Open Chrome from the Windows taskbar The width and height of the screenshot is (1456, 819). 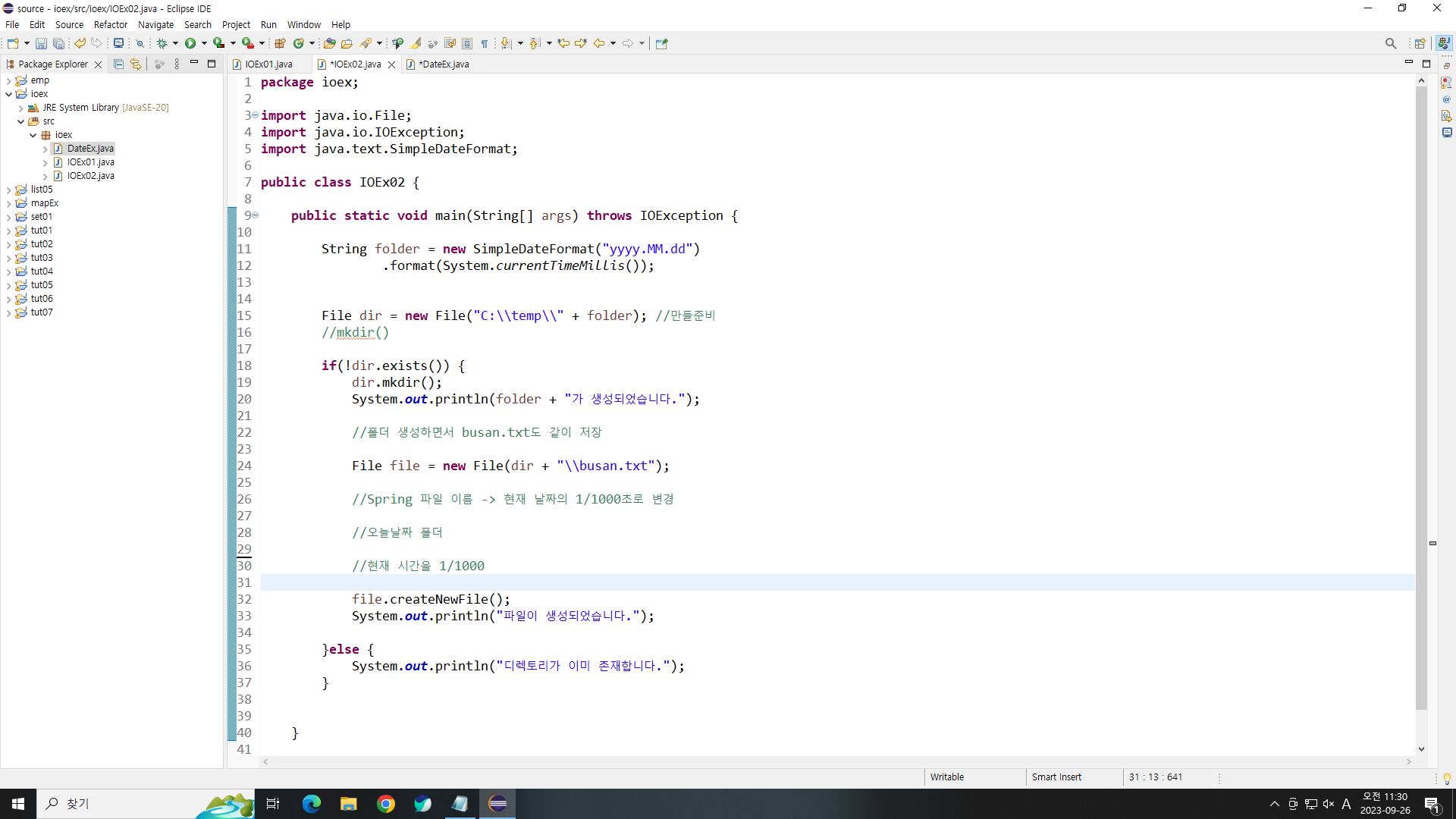point(386,804)
